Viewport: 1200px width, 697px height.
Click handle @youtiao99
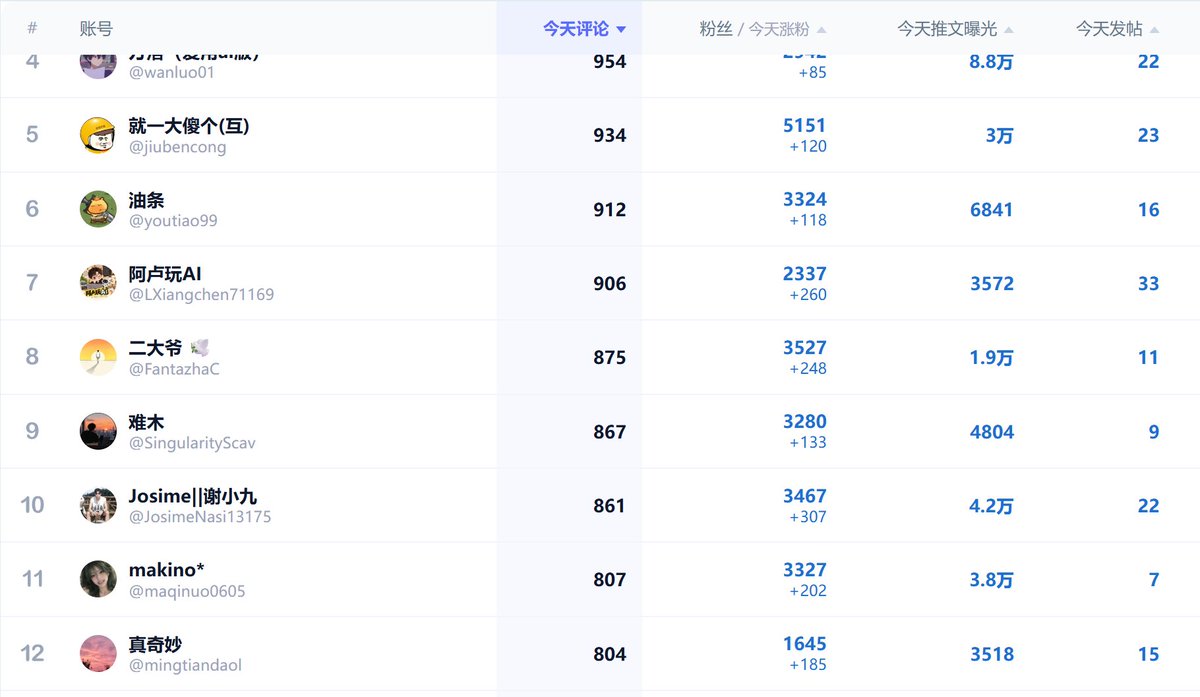[x=173, y=221]
